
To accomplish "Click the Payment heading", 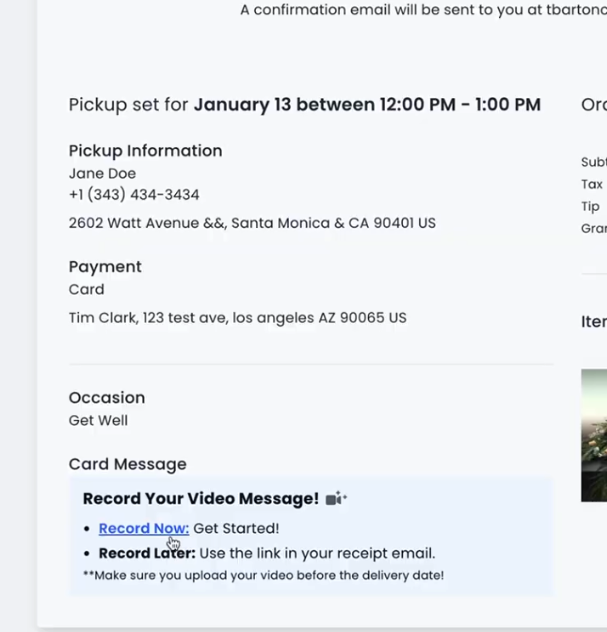I will coord(105,267).
